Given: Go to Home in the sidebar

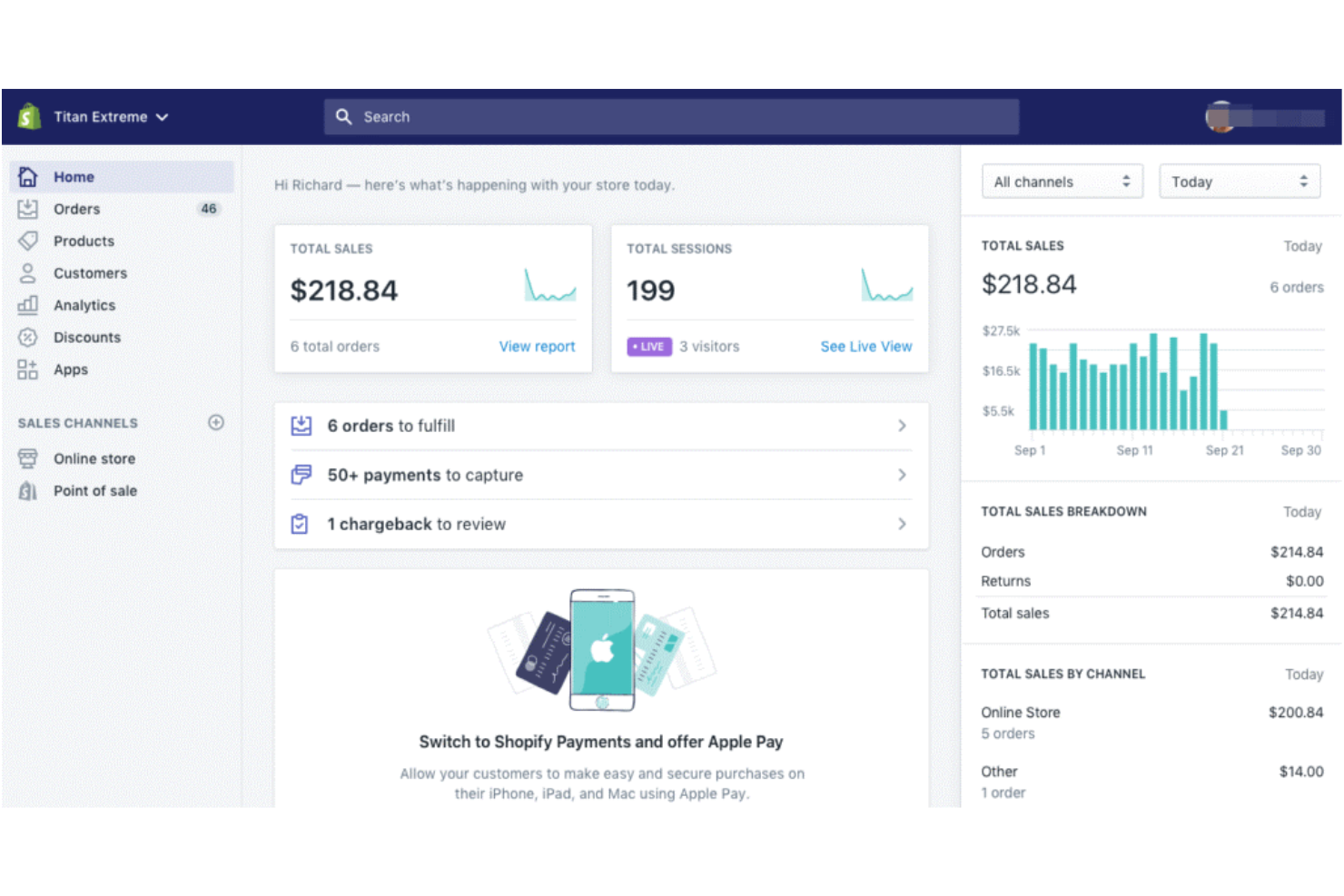Looking at the screenshot, I should [x=122, y=176].
